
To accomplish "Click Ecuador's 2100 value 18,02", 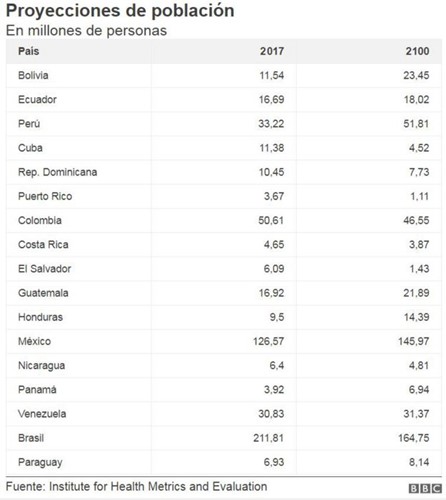I will (416, 99).
